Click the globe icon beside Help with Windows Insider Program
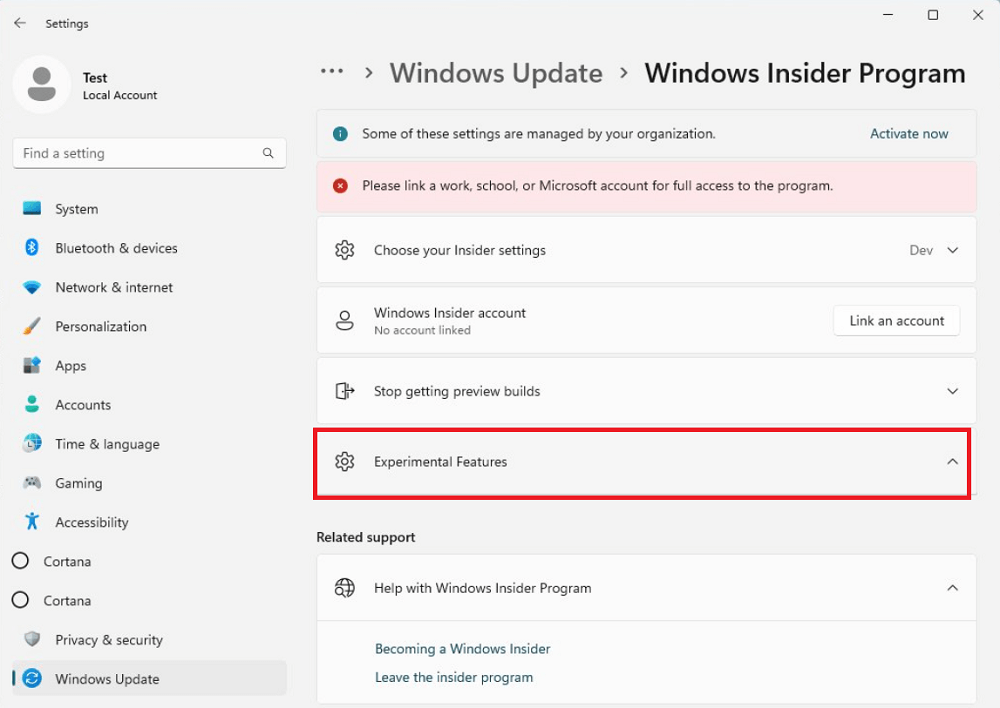 click(x=344, y=587)
